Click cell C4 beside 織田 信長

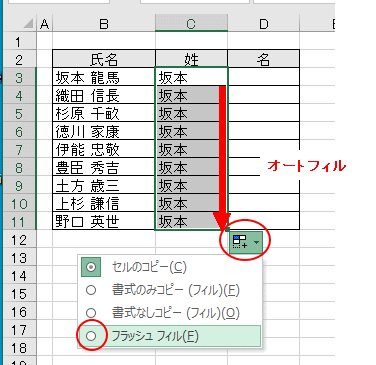(191, 95)
